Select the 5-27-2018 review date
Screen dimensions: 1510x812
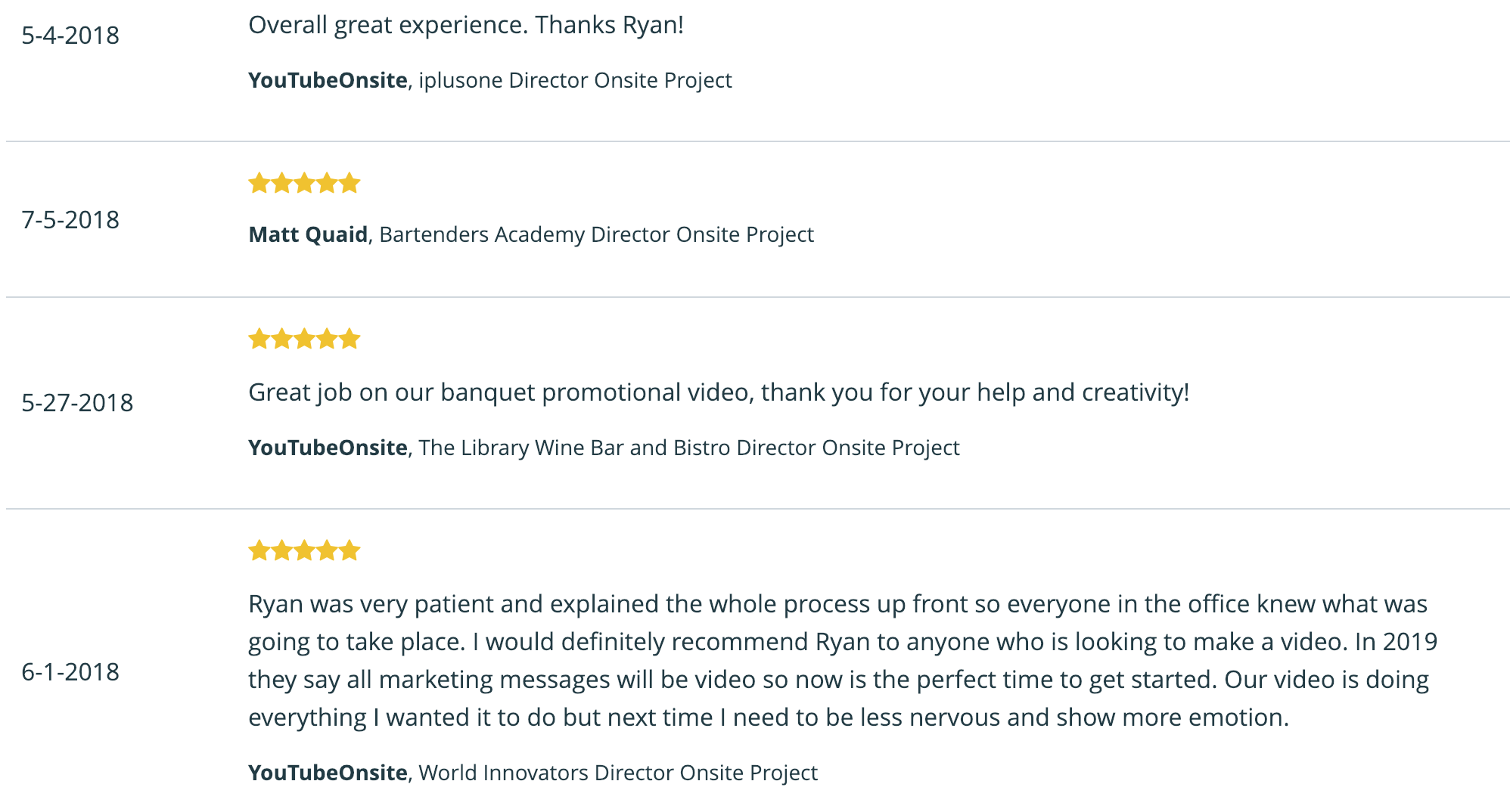pos(77,403)
